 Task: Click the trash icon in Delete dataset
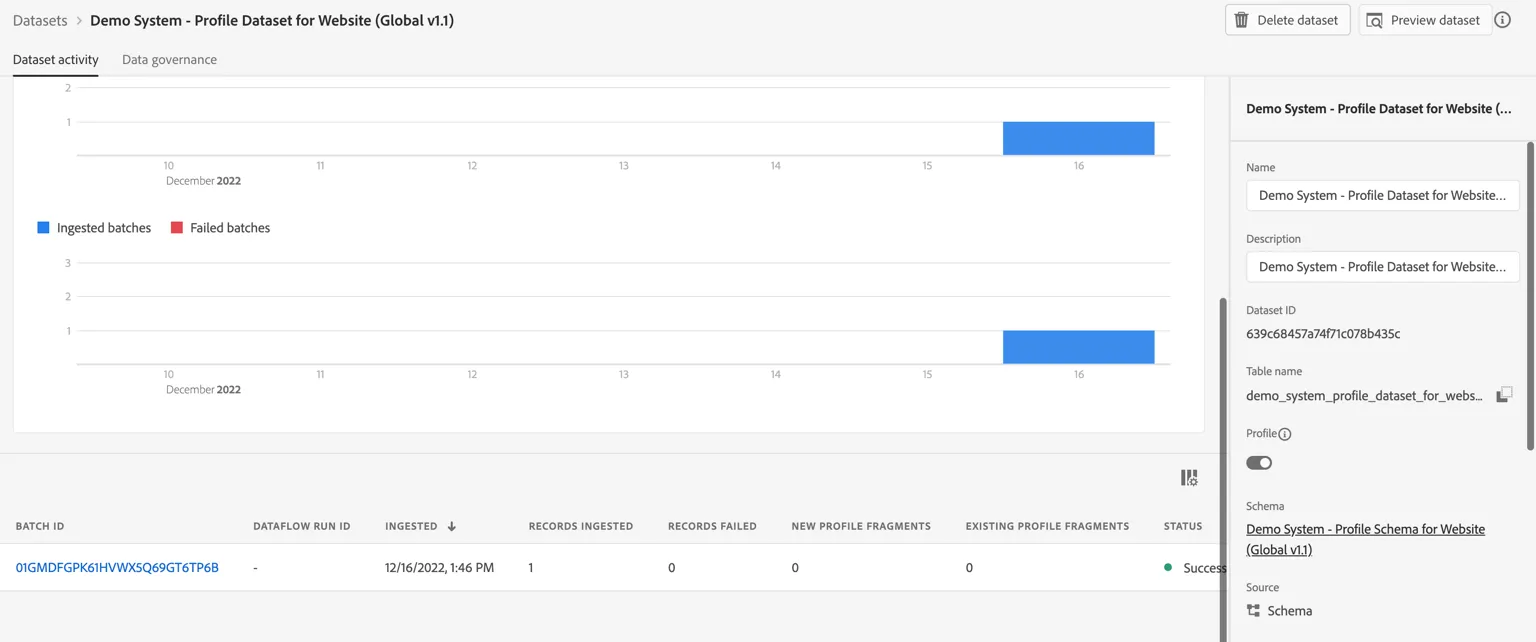1241,20
